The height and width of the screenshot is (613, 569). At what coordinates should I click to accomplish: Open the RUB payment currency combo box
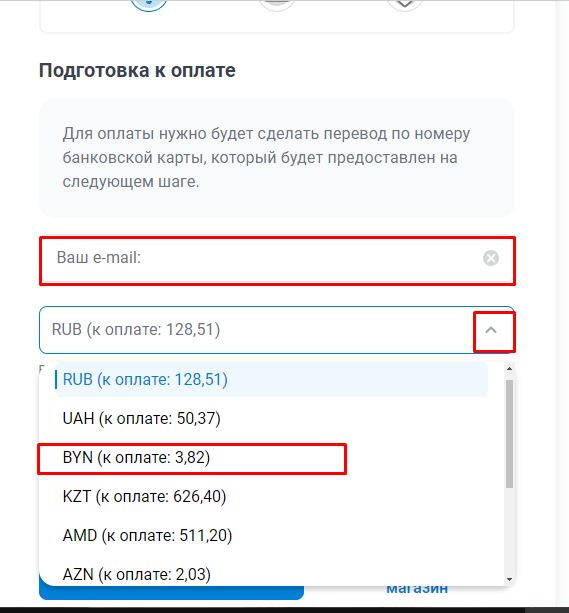click(276, 330)
